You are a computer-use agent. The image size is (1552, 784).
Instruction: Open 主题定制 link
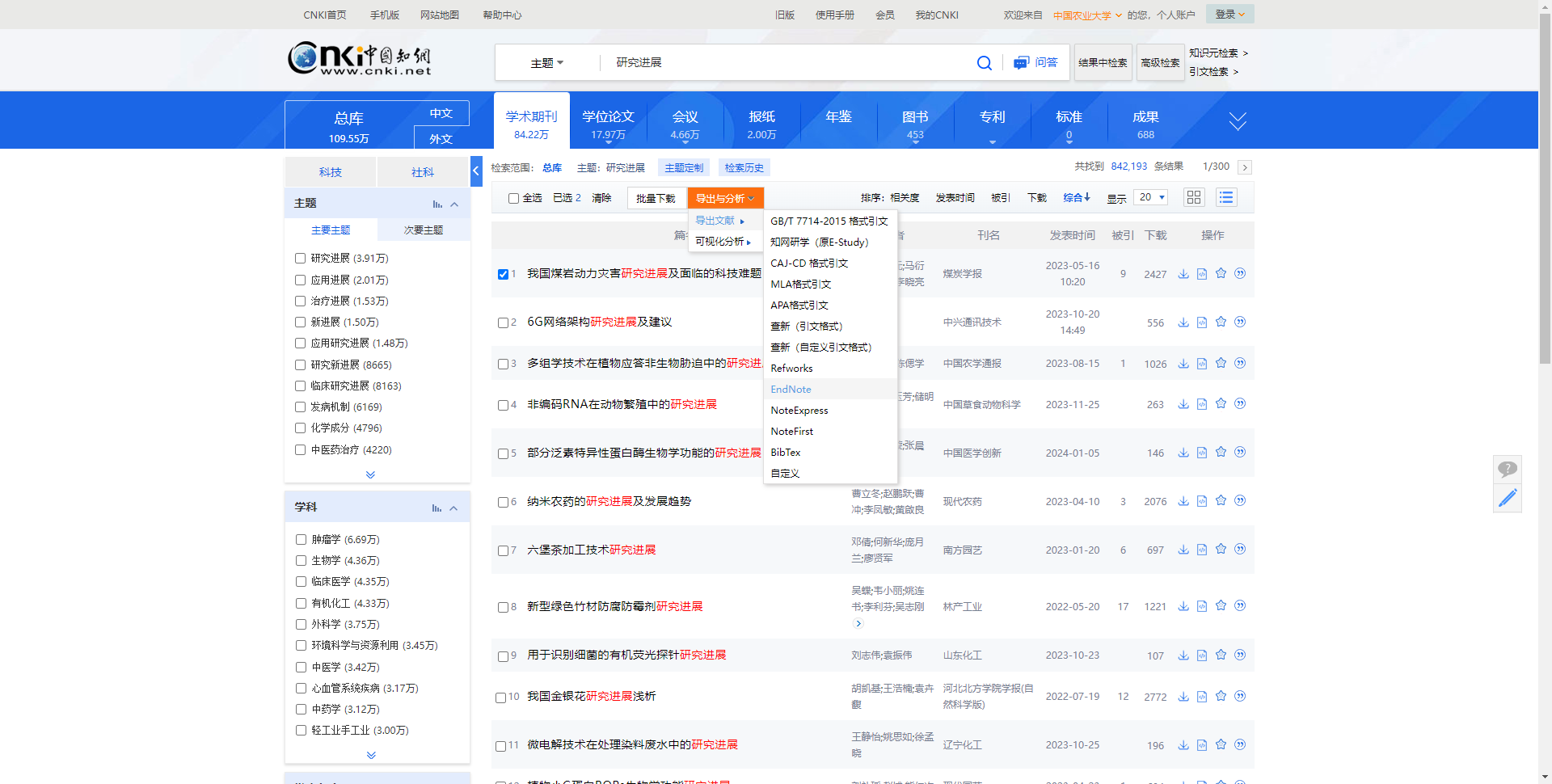coord(684,168)
